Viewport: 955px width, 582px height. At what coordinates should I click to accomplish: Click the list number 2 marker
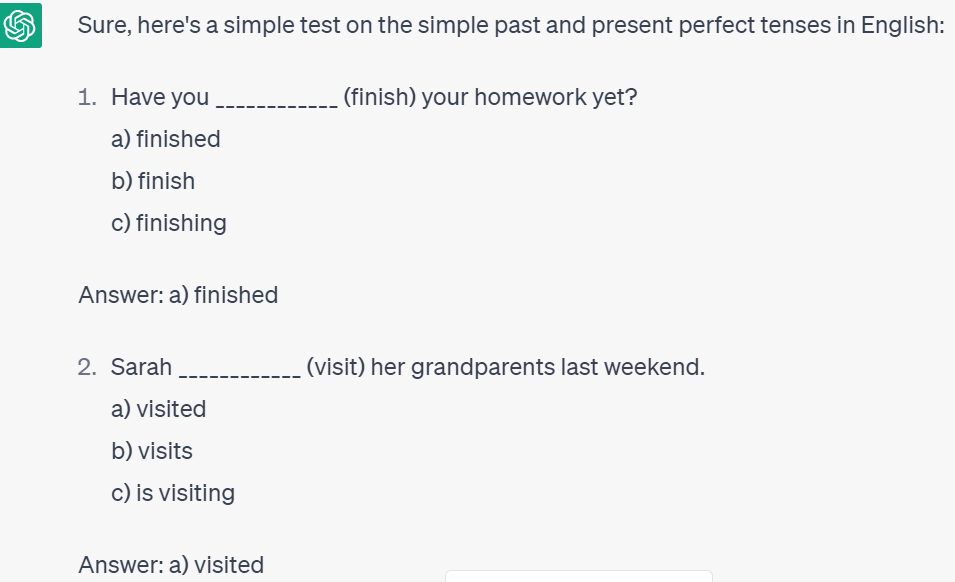point(88,367)
